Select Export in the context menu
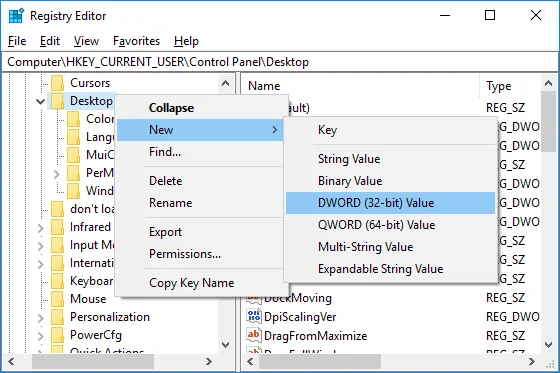The width and height of the screenshot is (560, 373). click(x=200, y=232)
